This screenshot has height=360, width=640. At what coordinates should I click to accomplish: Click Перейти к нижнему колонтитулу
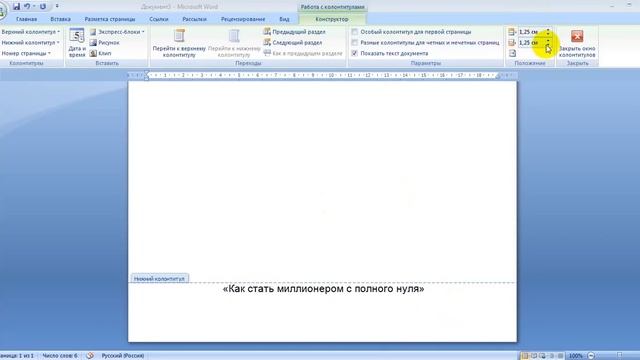234,43
